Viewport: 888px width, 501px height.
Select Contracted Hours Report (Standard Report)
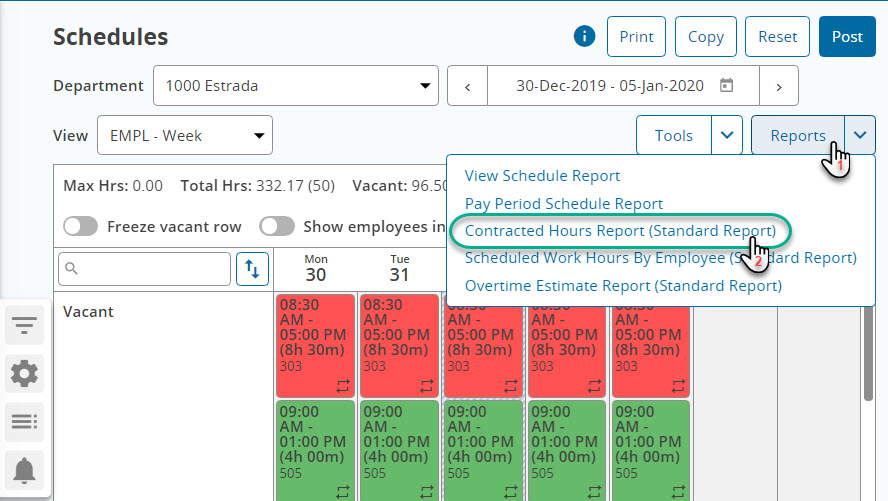[620, 230]
